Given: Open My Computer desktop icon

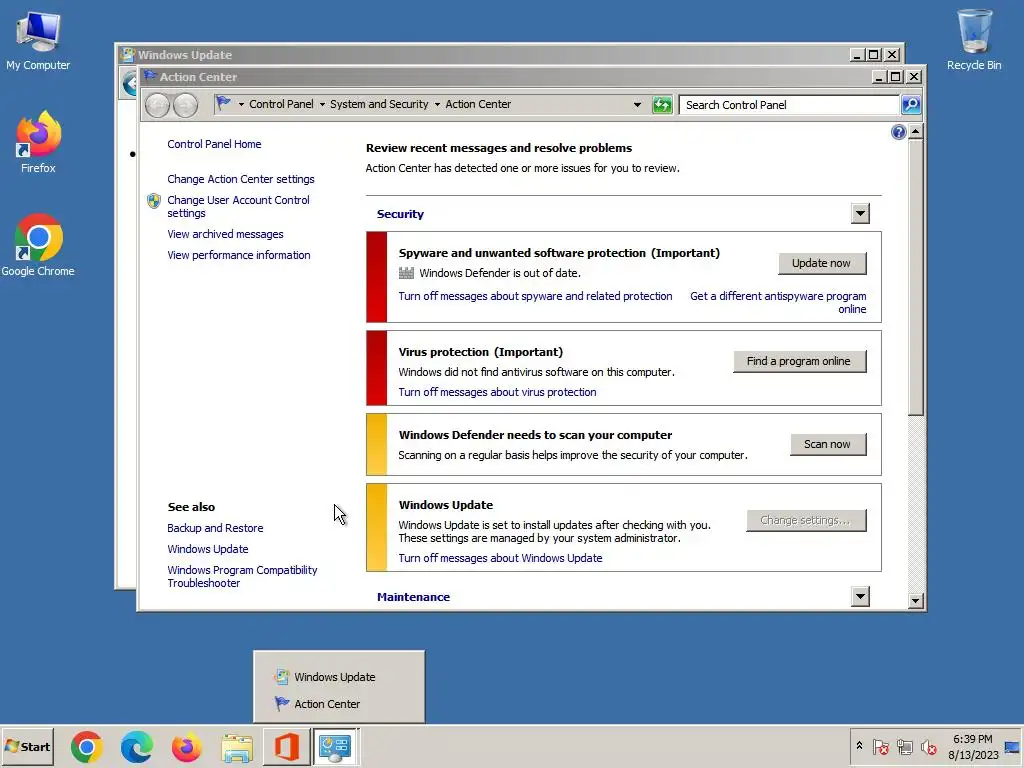Looking at the screenshot, I should pos(38,40).
